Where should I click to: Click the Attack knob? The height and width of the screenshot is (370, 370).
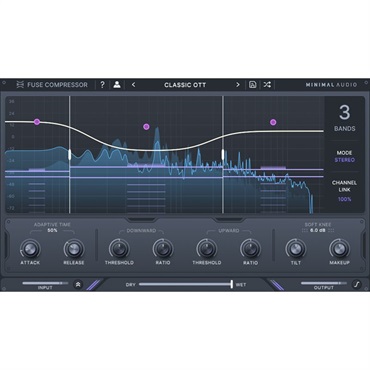tap(30, 249)
